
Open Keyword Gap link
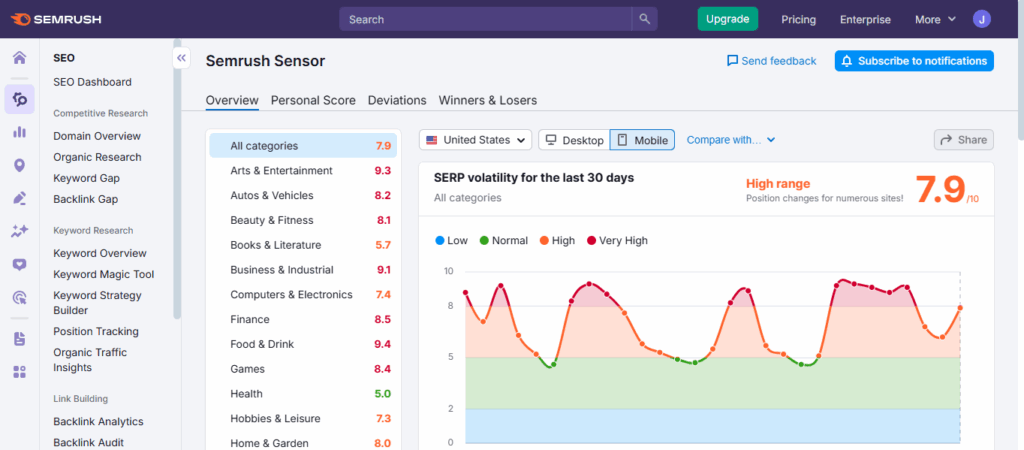(86, 178)
